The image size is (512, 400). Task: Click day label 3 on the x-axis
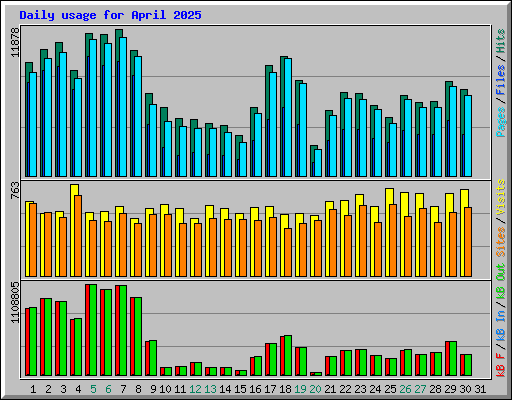tap(63, 389)
